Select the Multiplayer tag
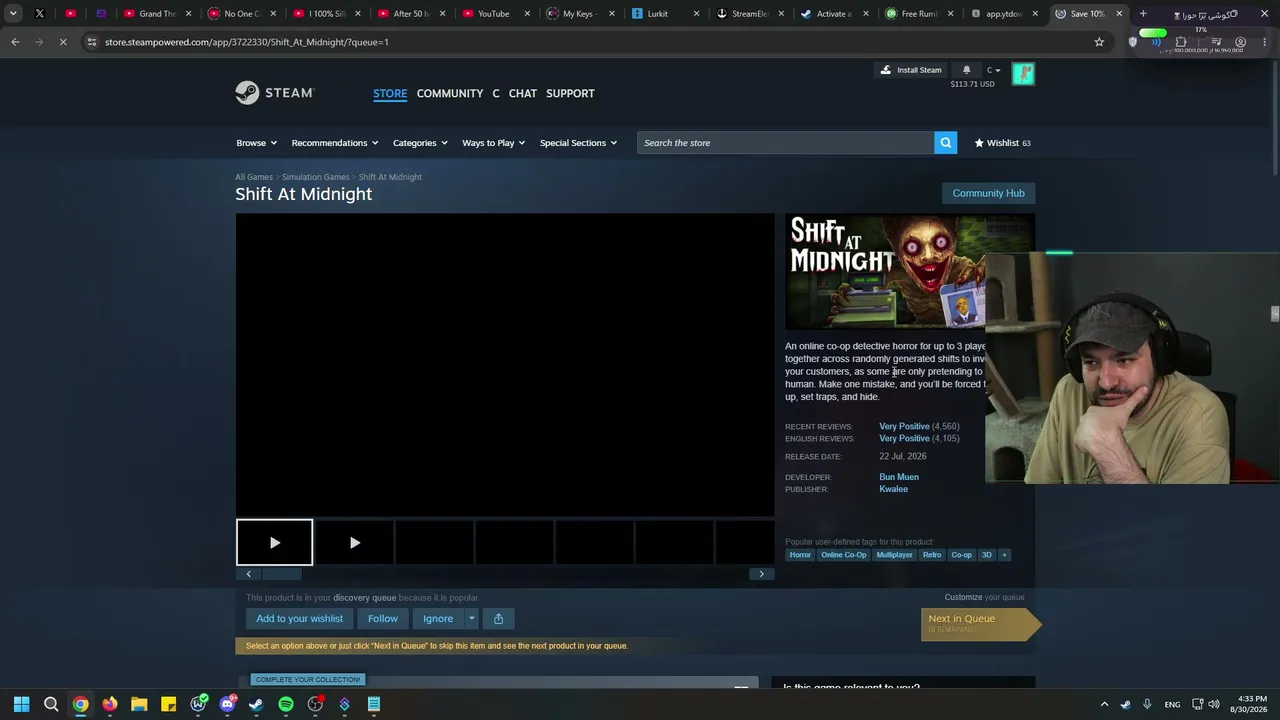Viewport: 1280px width, 720px height. tap(894, 555)
